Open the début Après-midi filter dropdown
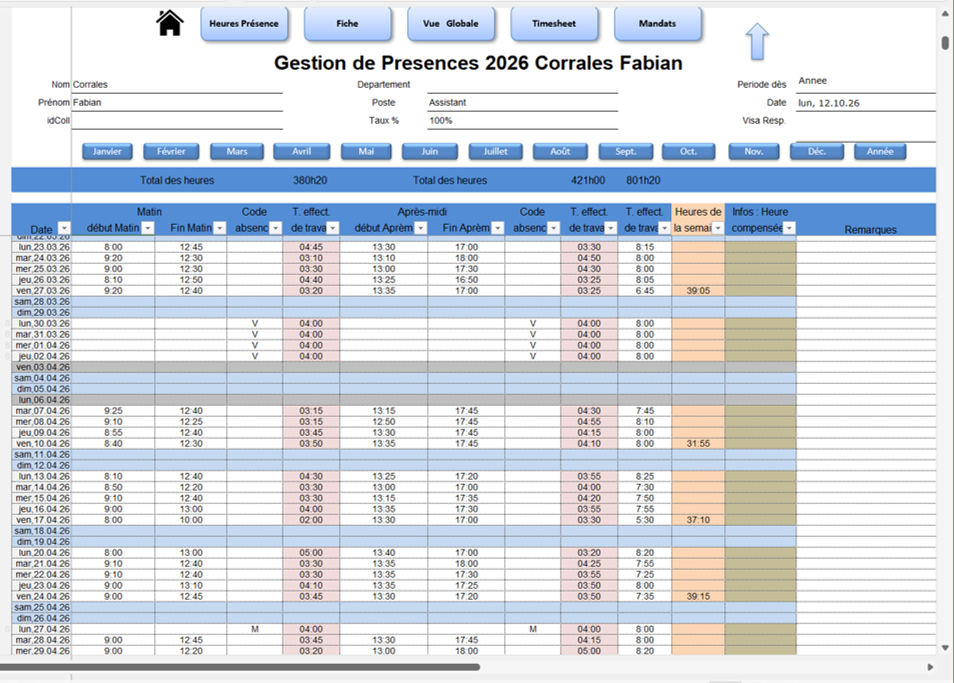Image resolution: width=954 pixels, height=683 pixels. pyautogui.click(x=420, y=227)
